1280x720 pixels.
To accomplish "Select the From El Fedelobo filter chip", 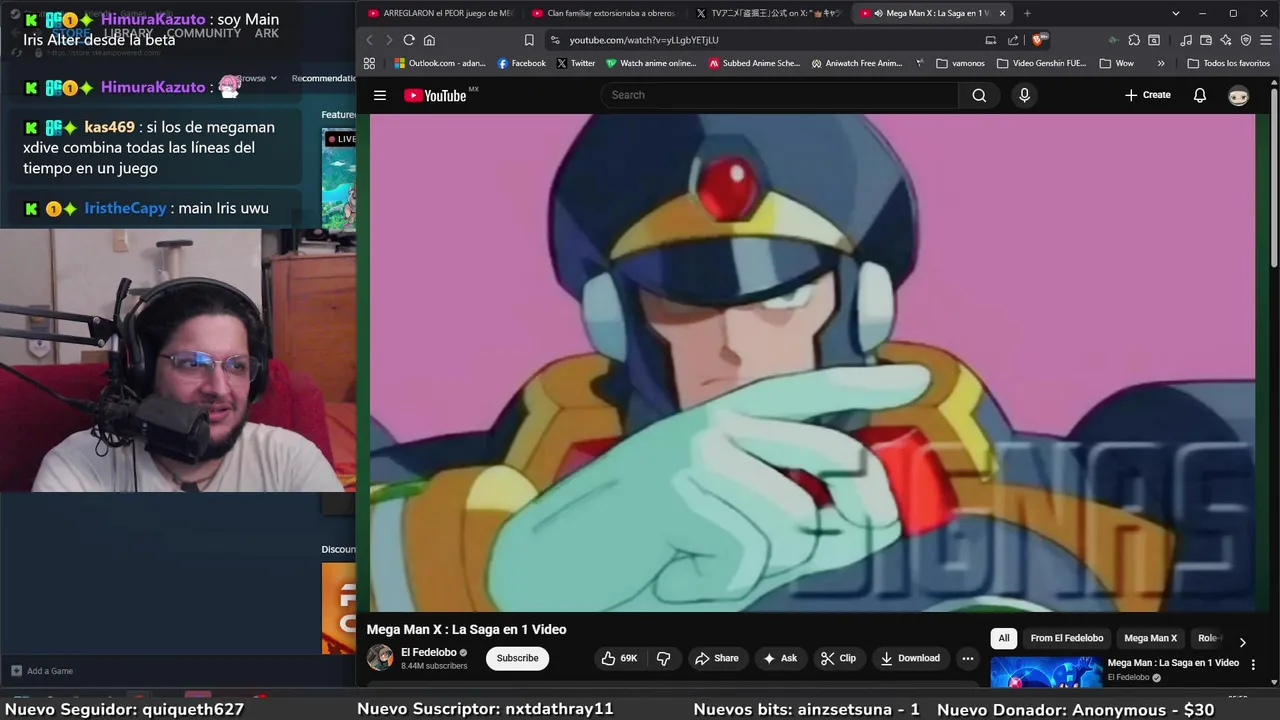I will pyautogui.click(x=1067, y=638).
